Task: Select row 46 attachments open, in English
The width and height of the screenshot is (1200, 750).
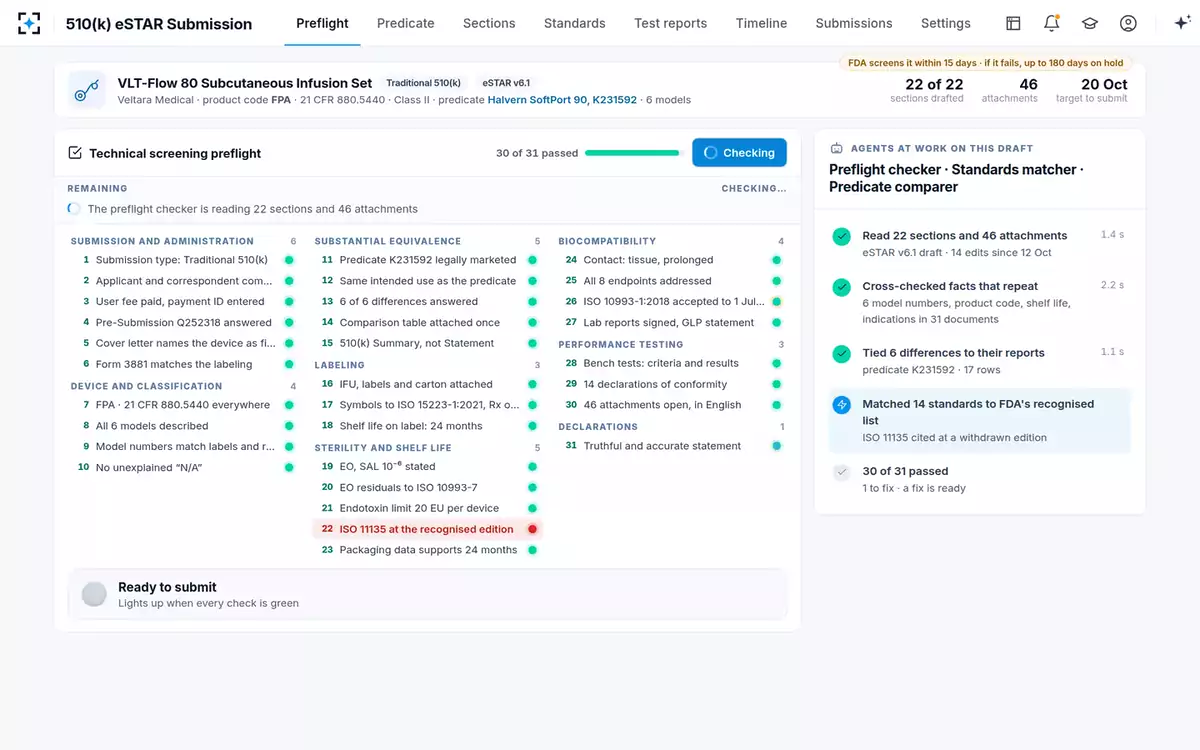Action: coord(671,405)
